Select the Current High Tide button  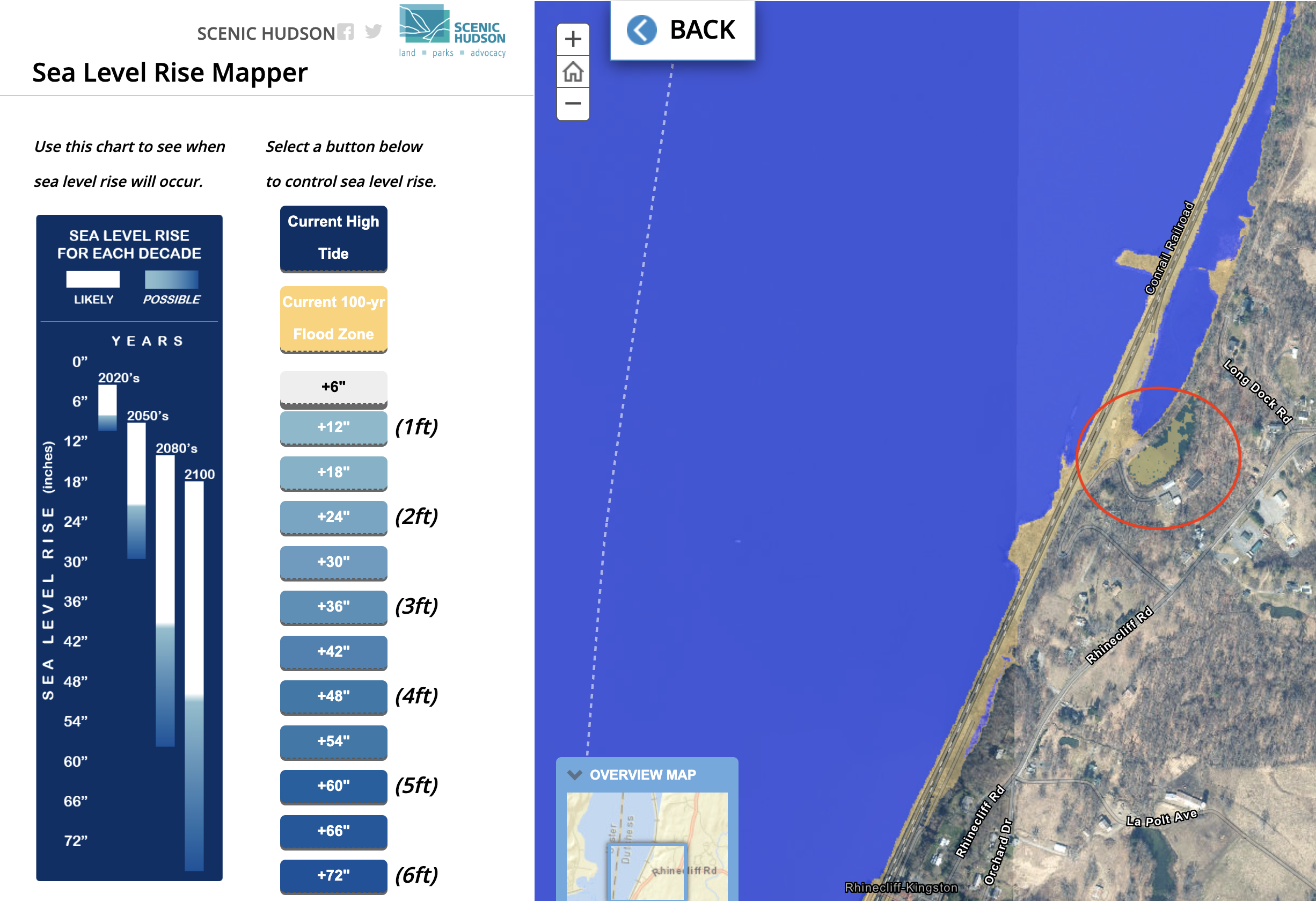click(x=333, y=237)
